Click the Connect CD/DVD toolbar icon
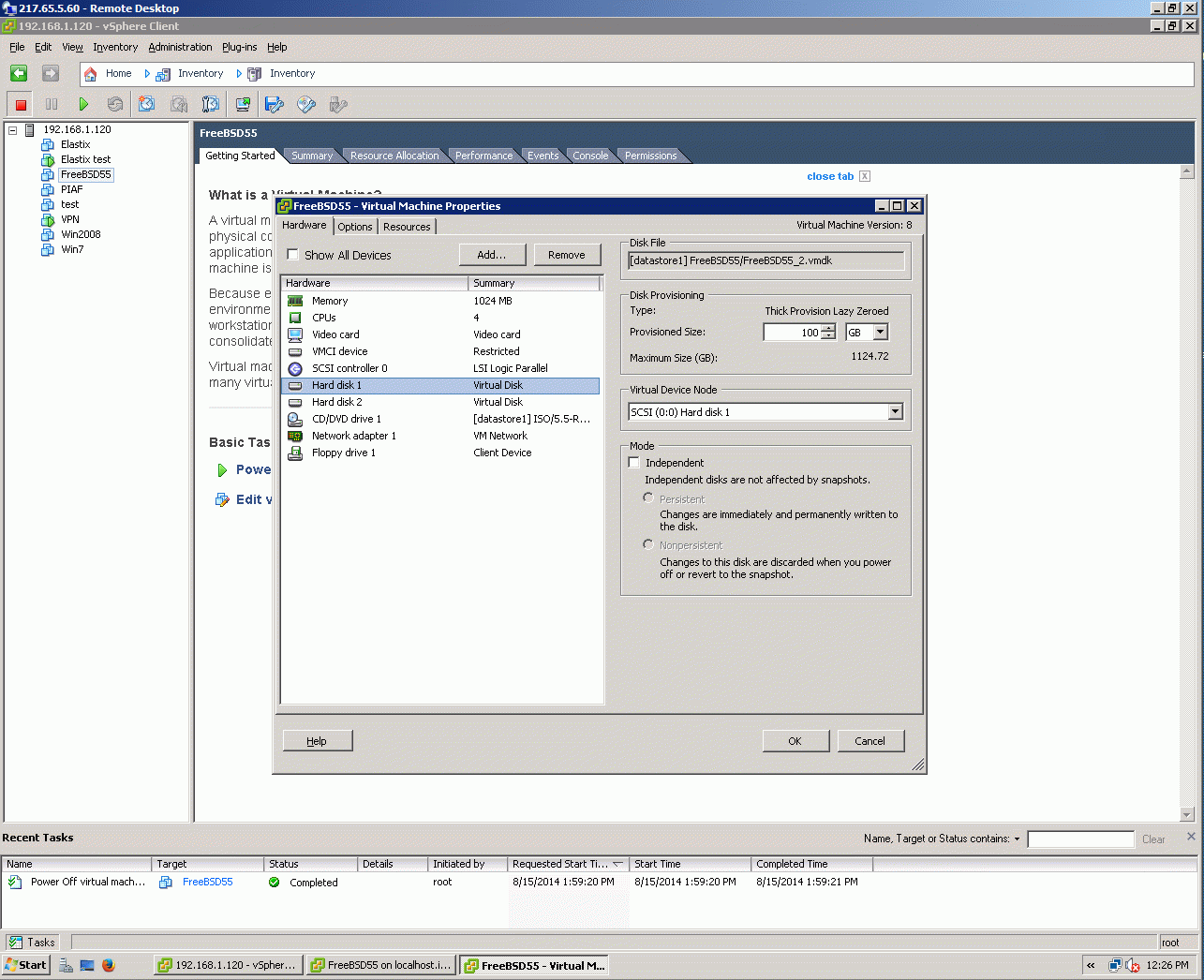Viewport: 1204px width, 980px height. (x=306, y=105)
